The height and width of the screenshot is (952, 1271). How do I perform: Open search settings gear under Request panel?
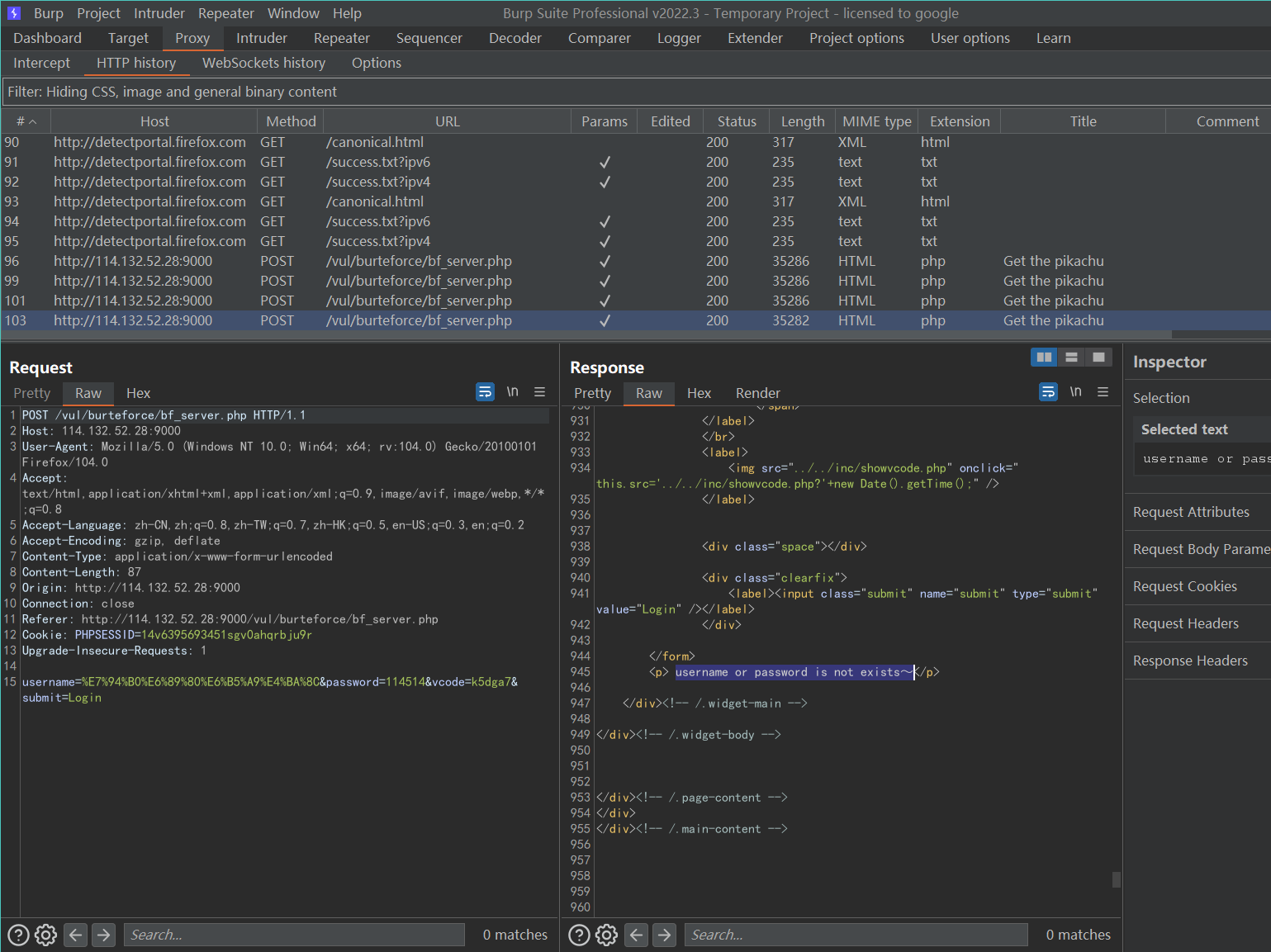point(46,935)
